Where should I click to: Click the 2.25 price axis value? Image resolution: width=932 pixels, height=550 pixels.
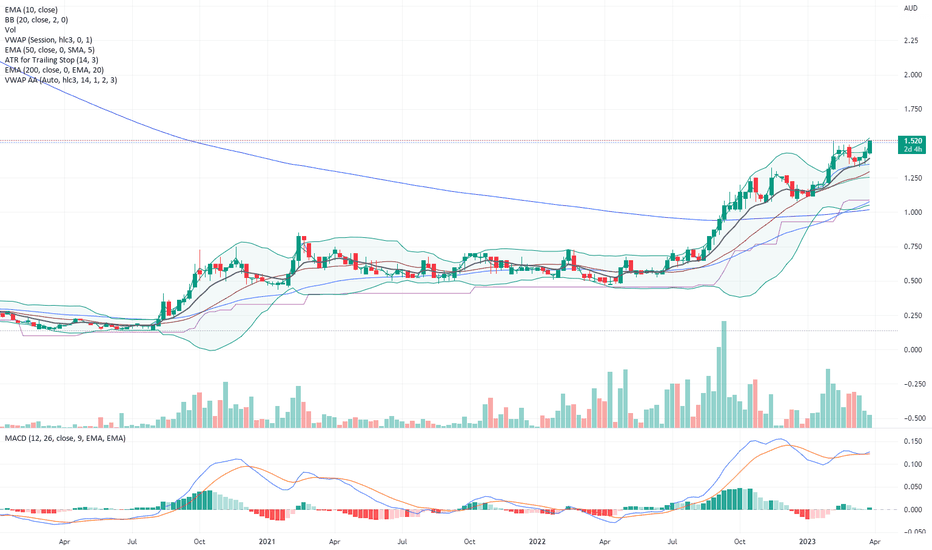click(911, 40)
